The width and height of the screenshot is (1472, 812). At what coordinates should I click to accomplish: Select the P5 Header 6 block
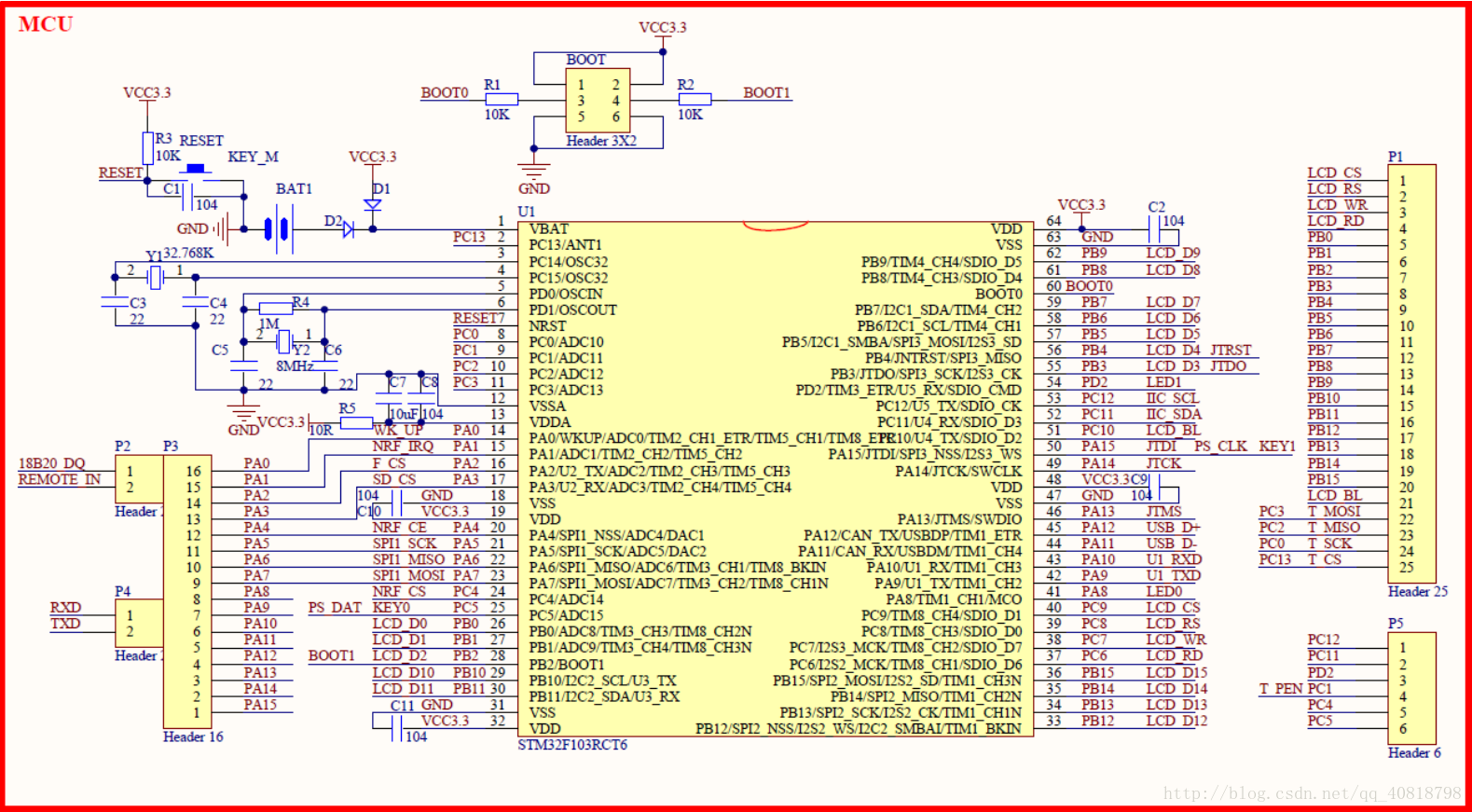point(1411,688)
